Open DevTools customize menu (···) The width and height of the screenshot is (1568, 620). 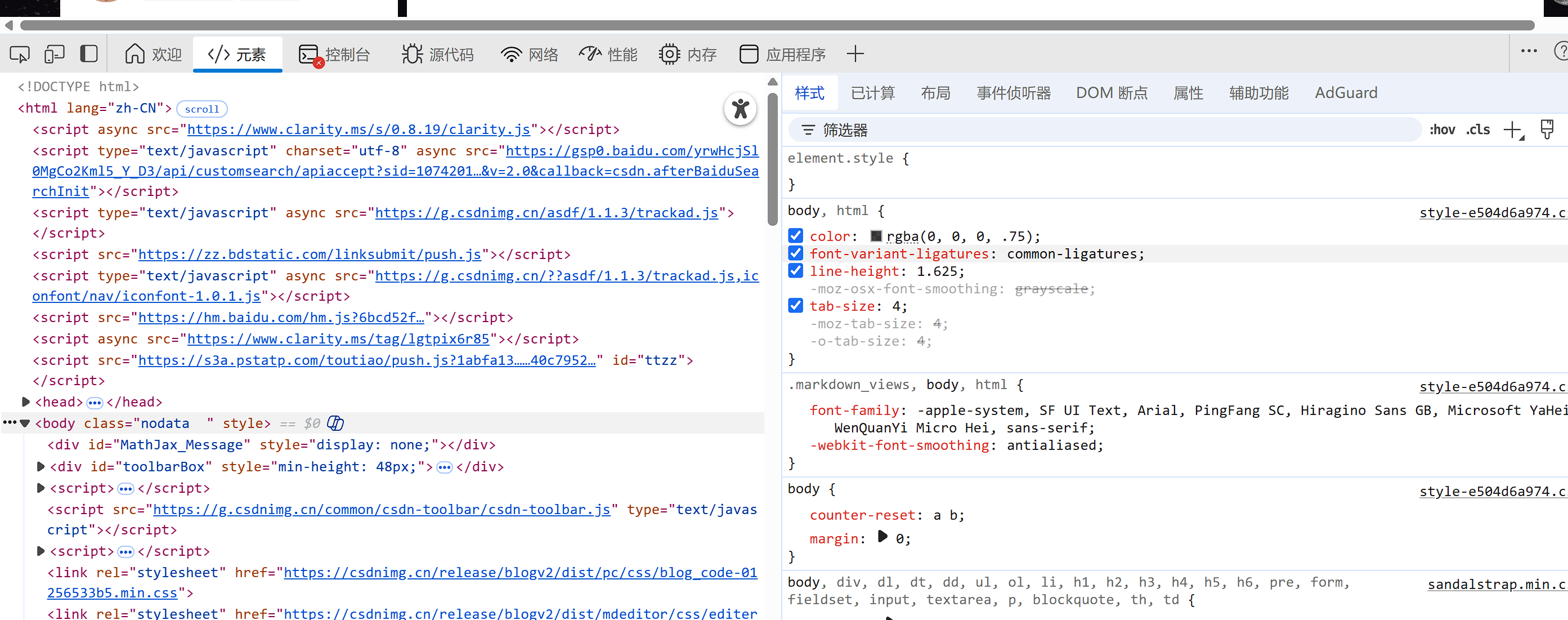point(1529,52)
